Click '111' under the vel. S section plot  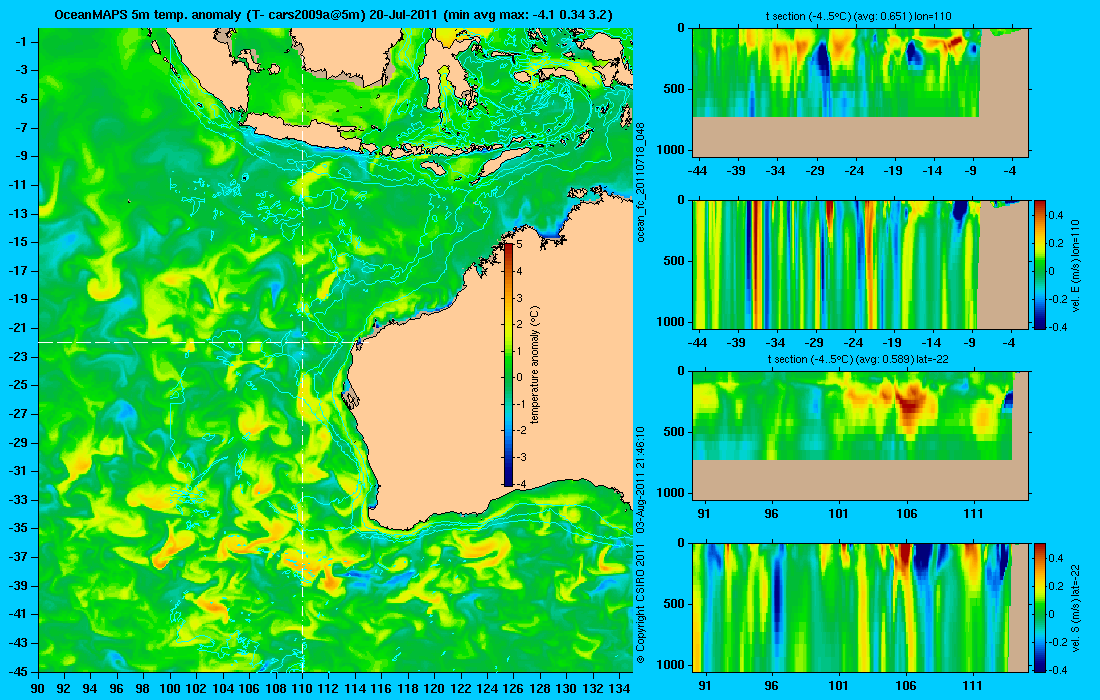(972, 686)
